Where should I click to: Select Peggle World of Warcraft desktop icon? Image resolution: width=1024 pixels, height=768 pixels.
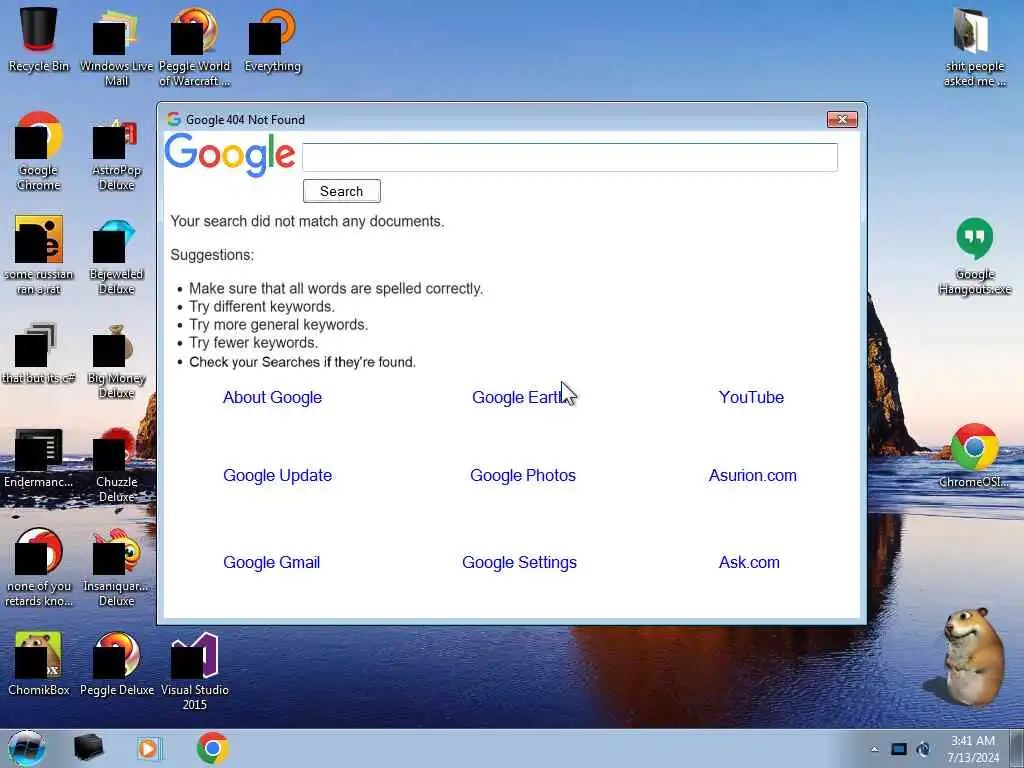click(195, 47)
